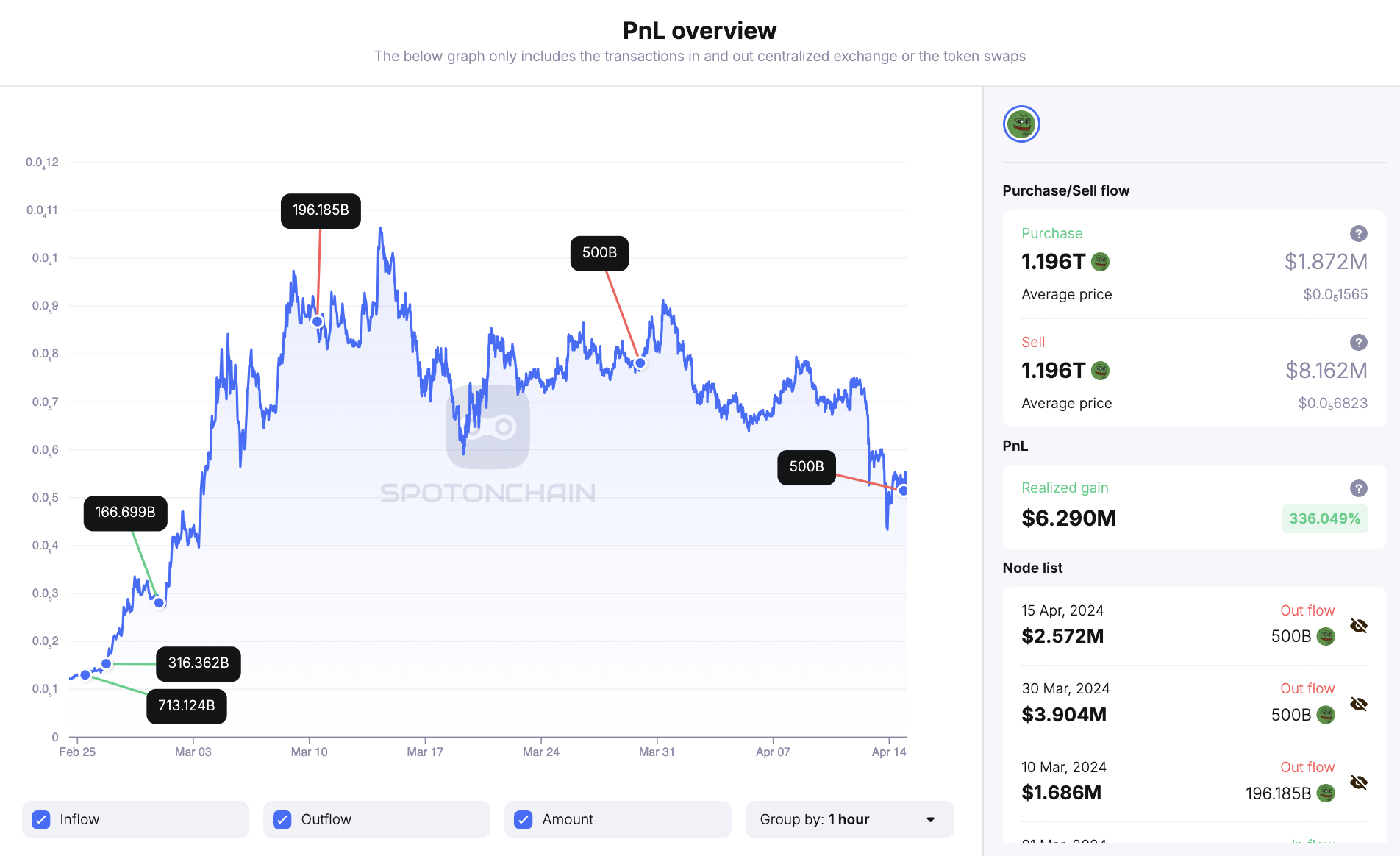The height and width of the screenshot is (856, 1400).
Task: Toggle the eye icon on 10 Mar entry
Action: click(1359, 783)
